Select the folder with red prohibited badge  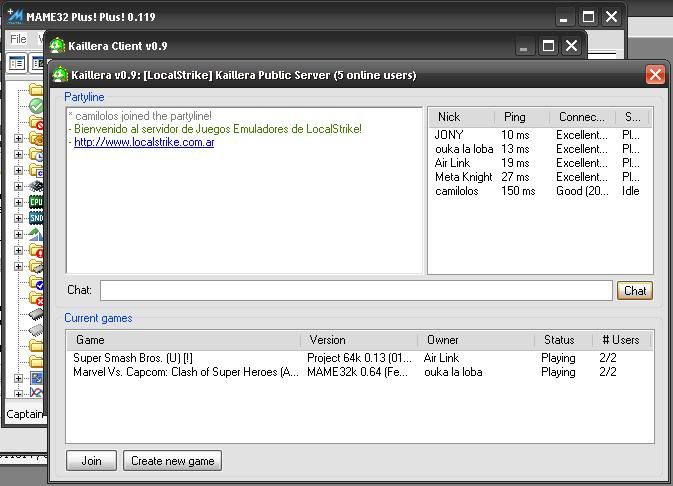coord(36,122)
